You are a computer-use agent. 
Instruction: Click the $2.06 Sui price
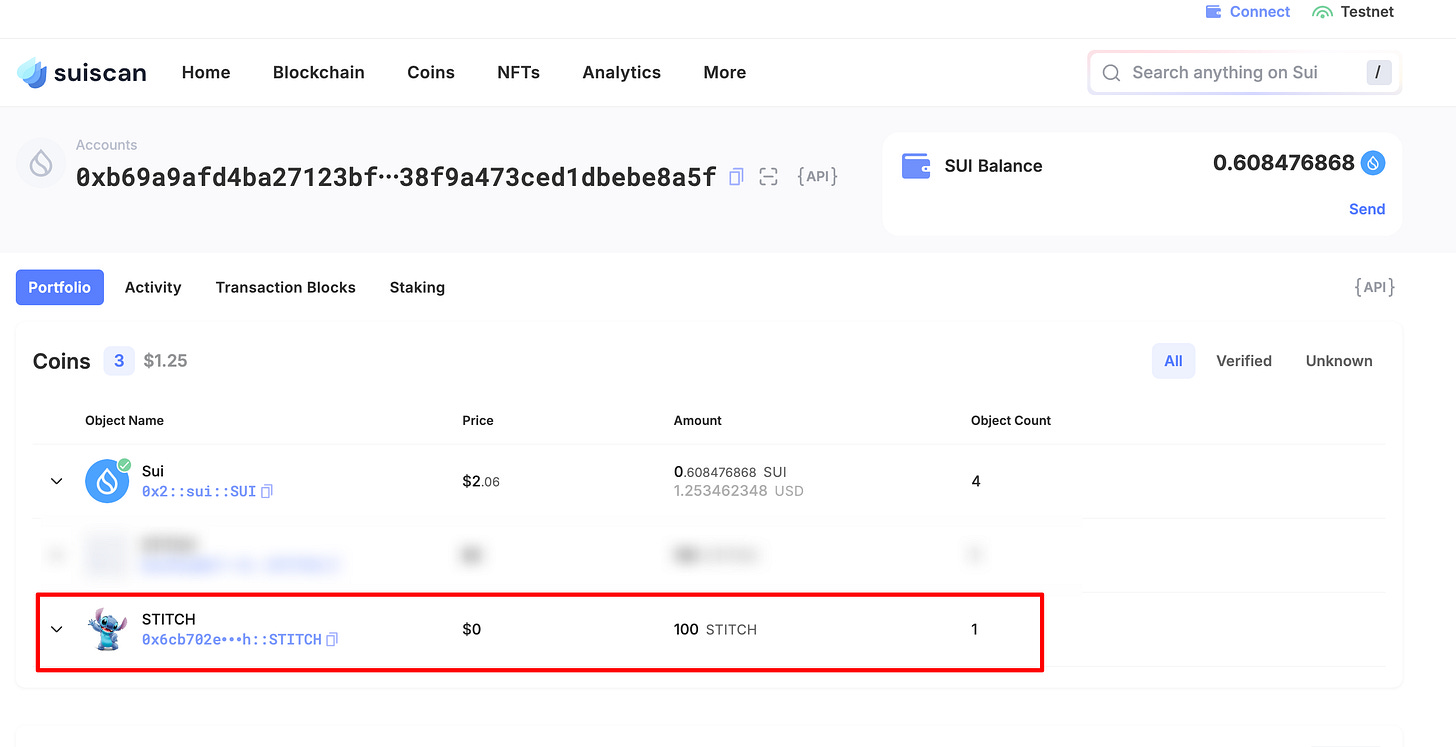point(481,481)
